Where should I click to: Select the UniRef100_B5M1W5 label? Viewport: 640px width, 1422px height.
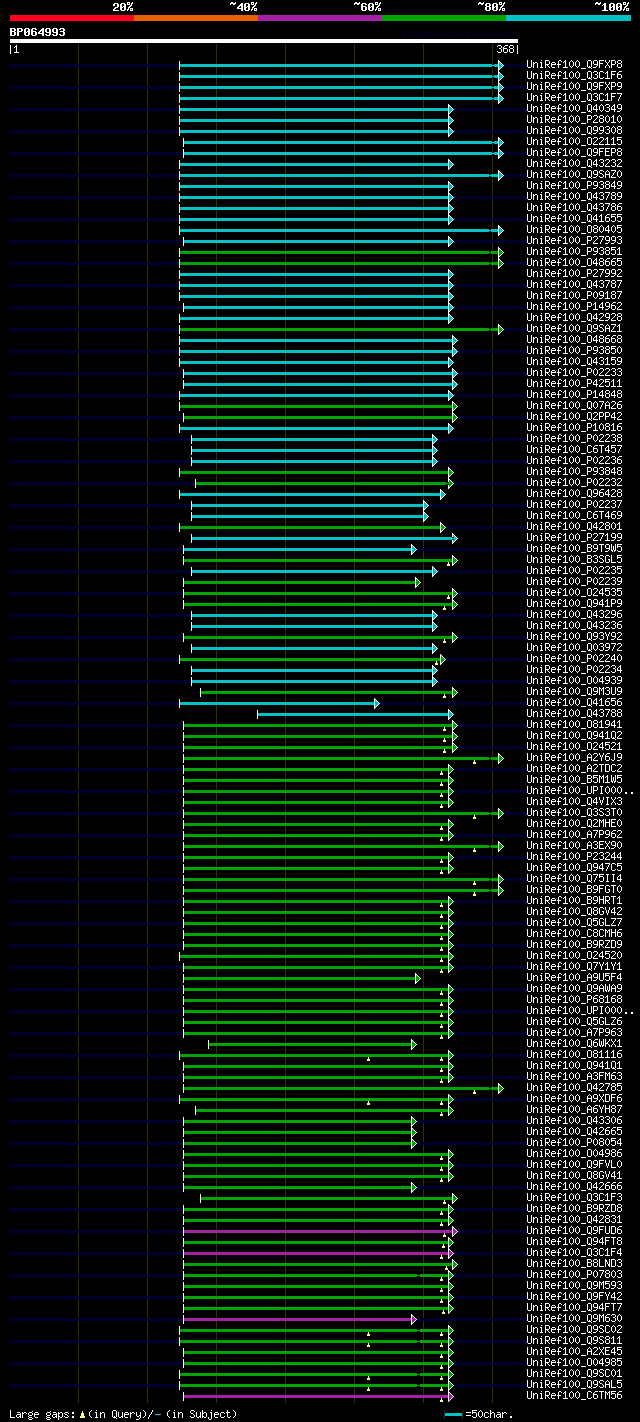(574, 779)
